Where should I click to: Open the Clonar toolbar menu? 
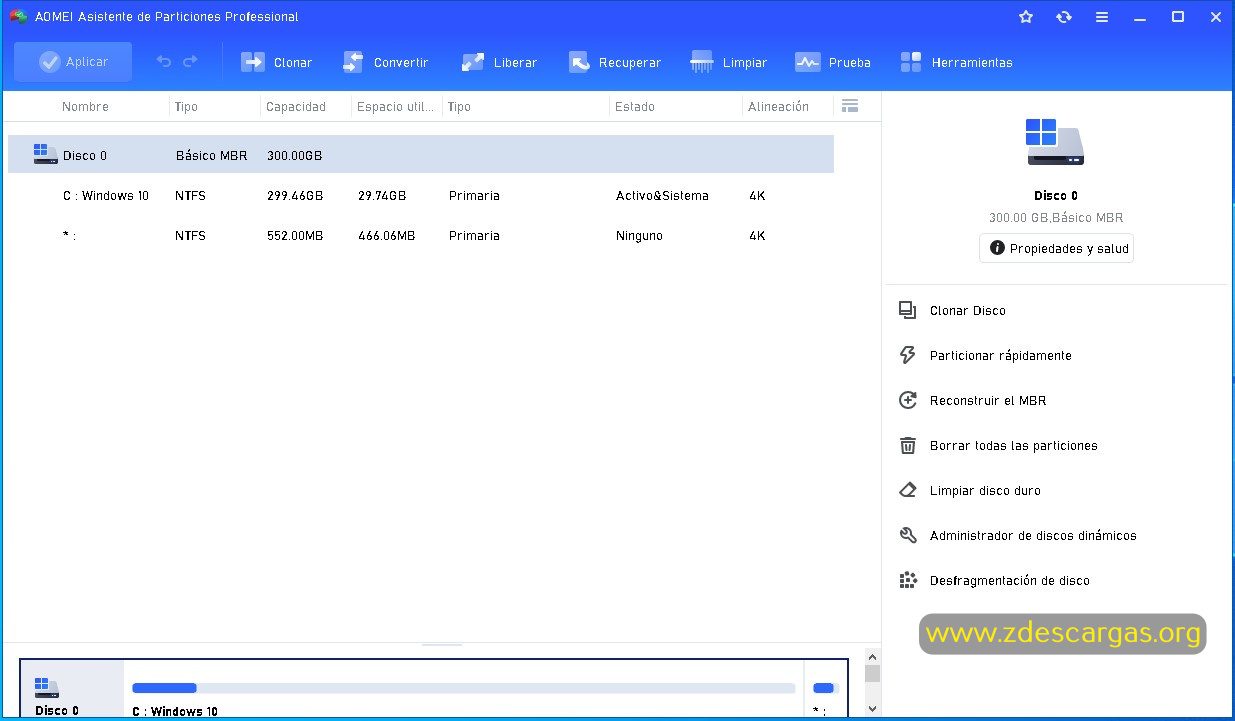[x=277, y=62]
